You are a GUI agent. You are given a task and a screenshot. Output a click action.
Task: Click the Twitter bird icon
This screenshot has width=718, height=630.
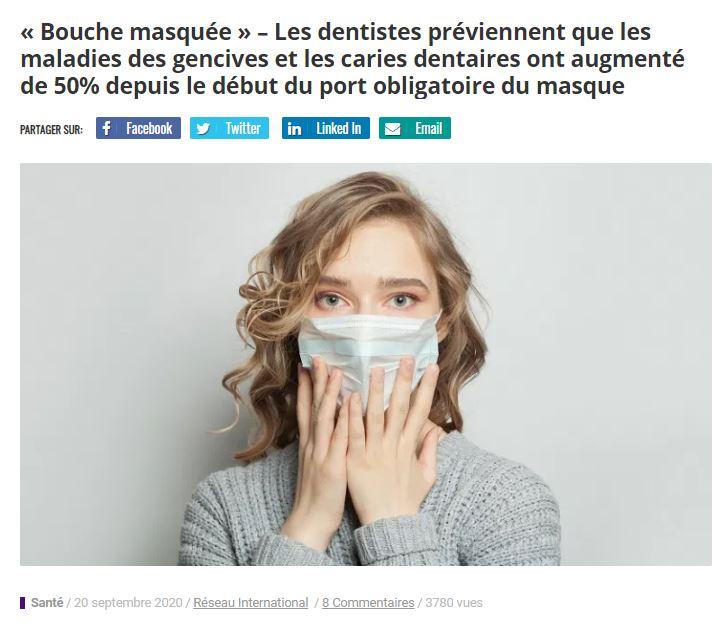coord(202,129)
